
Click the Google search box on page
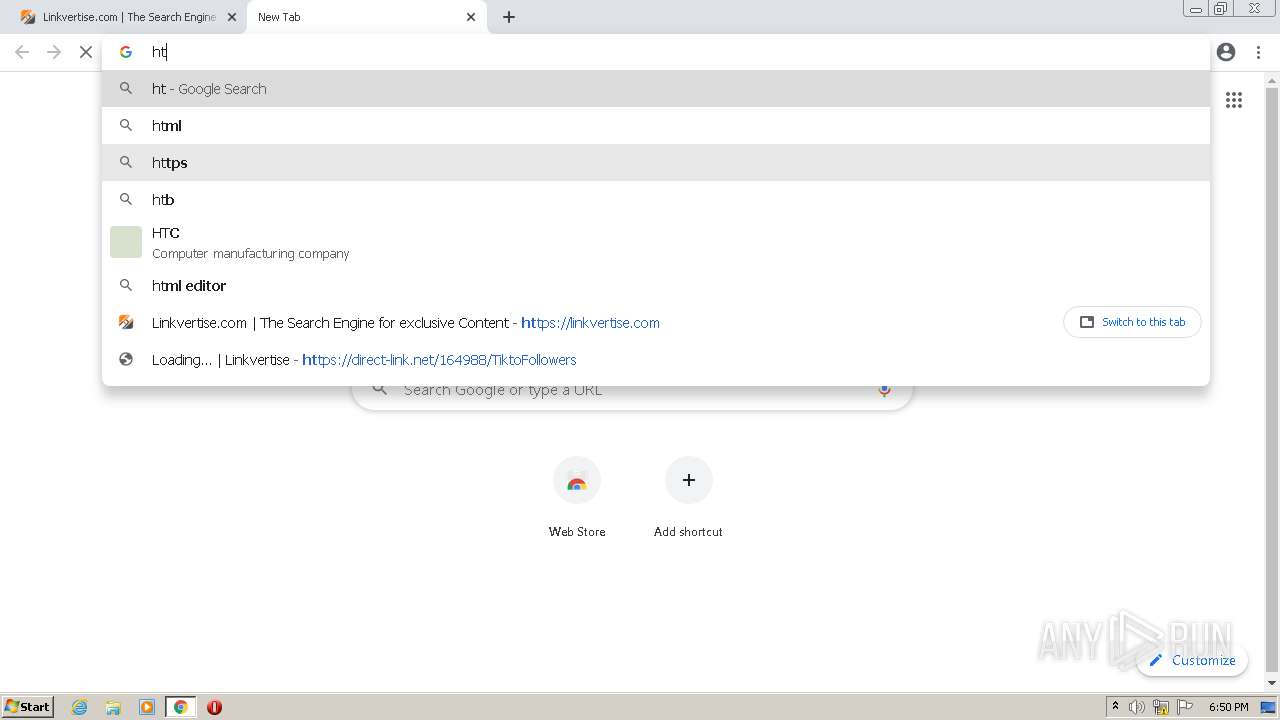point(632,390)
